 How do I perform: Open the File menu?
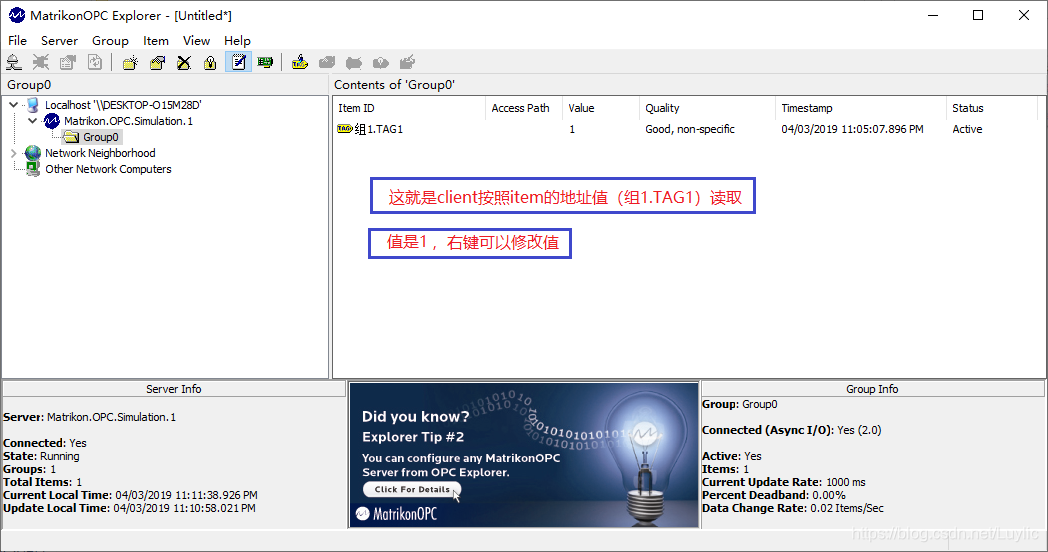coord(17,41)
